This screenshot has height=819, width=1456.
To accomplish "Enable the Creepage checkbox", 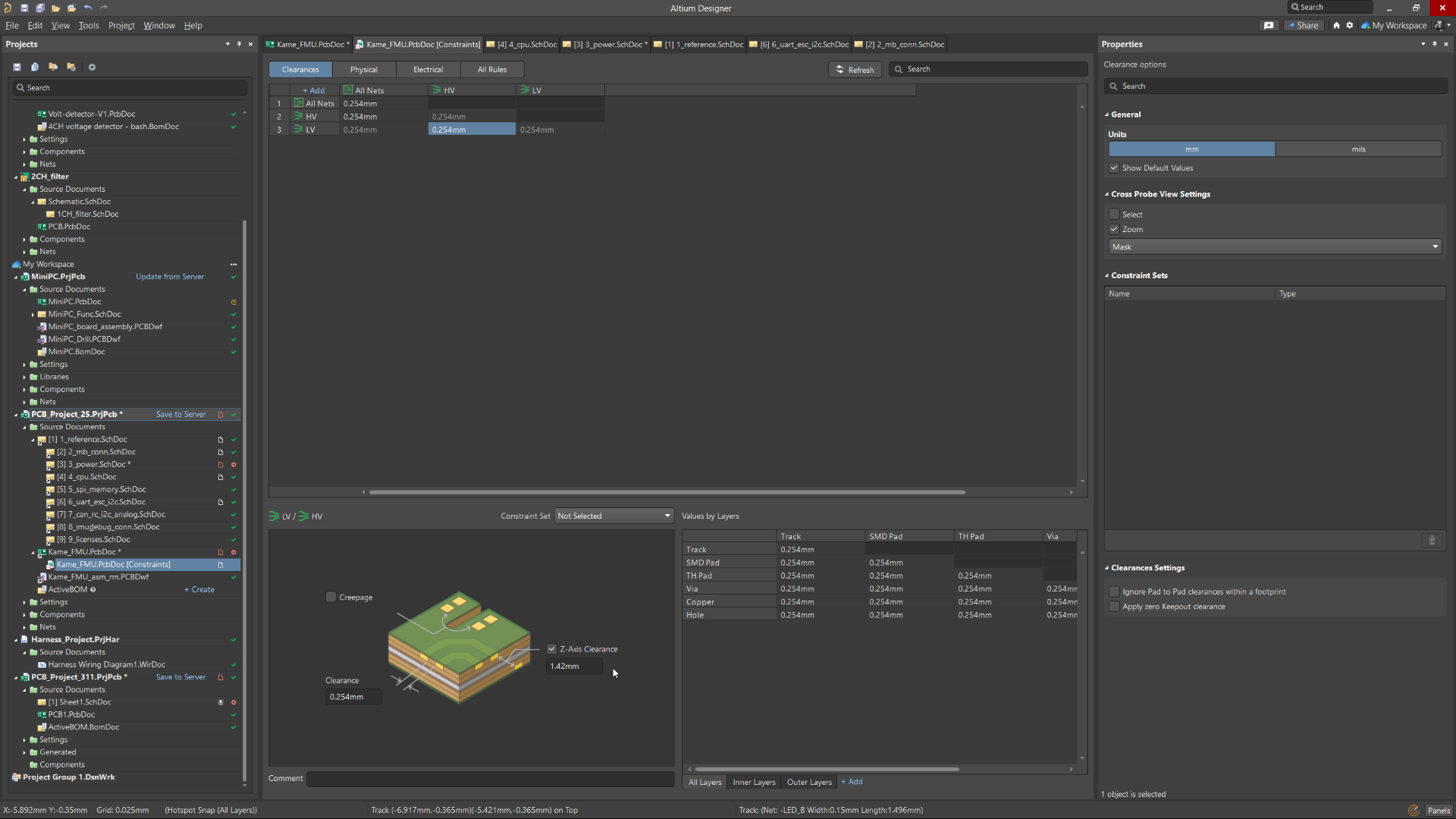I will coord(331,597).
